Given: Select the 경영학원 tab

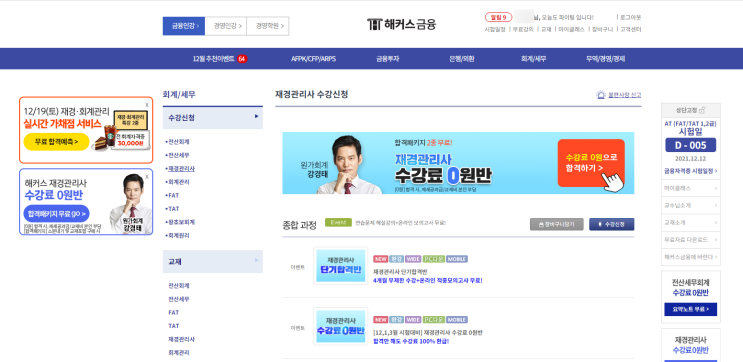Looking at the screenshot, I should (268, 26).
